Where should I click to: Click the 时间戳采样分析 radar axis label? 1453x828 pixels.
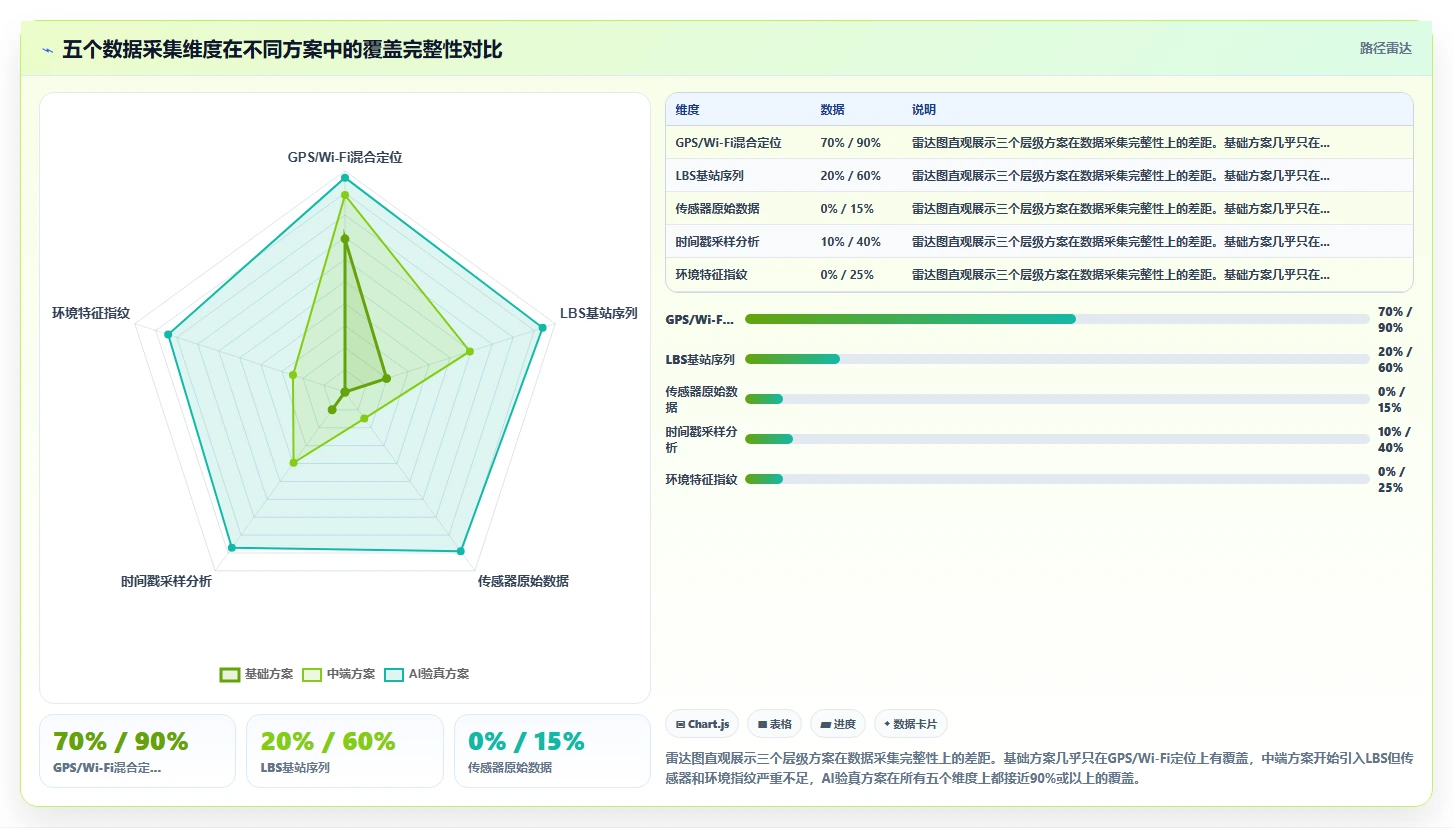pos(166,581)
